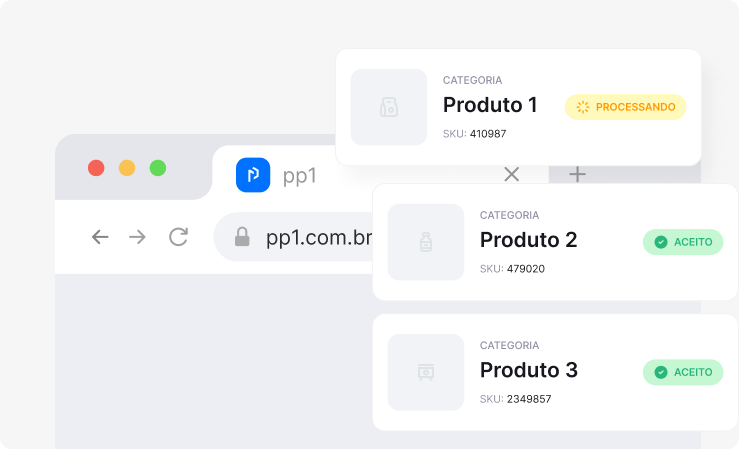Click the PROCESSANDO status badge
The height and width of the screenshot is (449, 739).
tap(625, 107)
